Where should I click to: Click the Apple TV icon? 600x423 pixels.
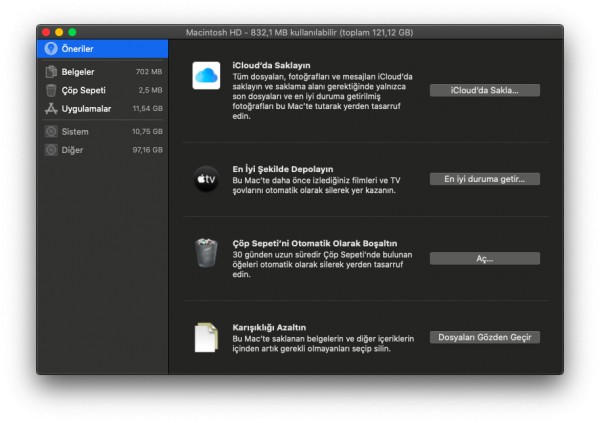pyautogui.click(x=206, y=179)
